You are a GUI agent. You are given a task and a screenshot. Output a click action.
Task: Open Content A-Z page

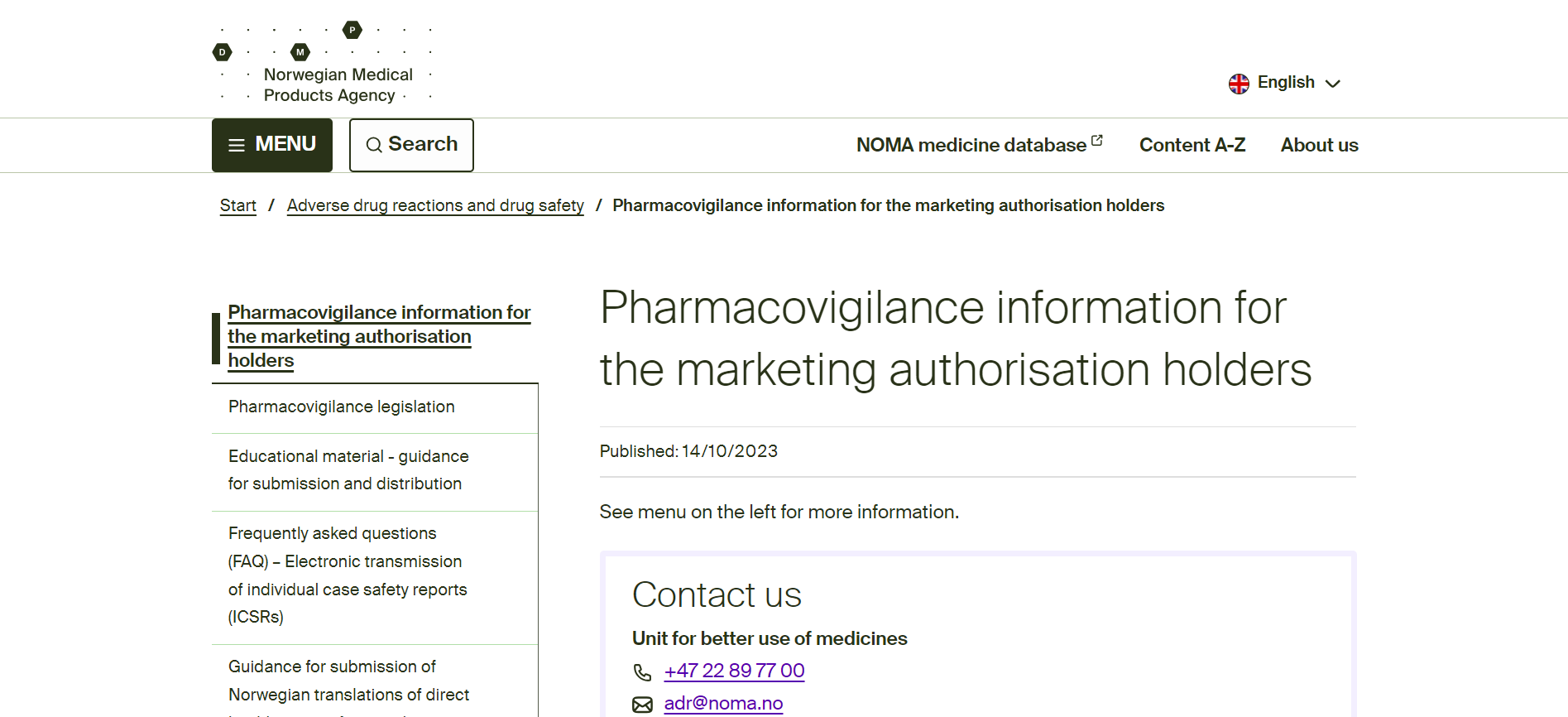point(1192,146)
